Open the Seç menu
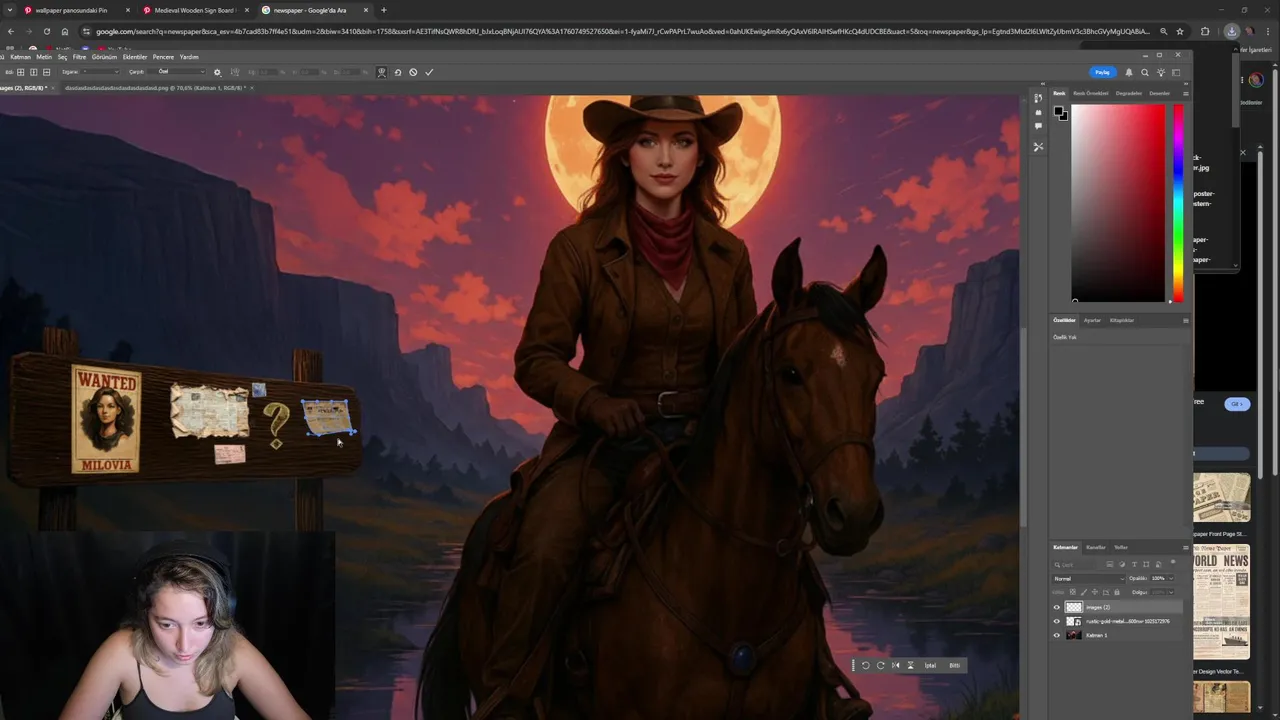Screen dimensions: 1280x720 62,57
